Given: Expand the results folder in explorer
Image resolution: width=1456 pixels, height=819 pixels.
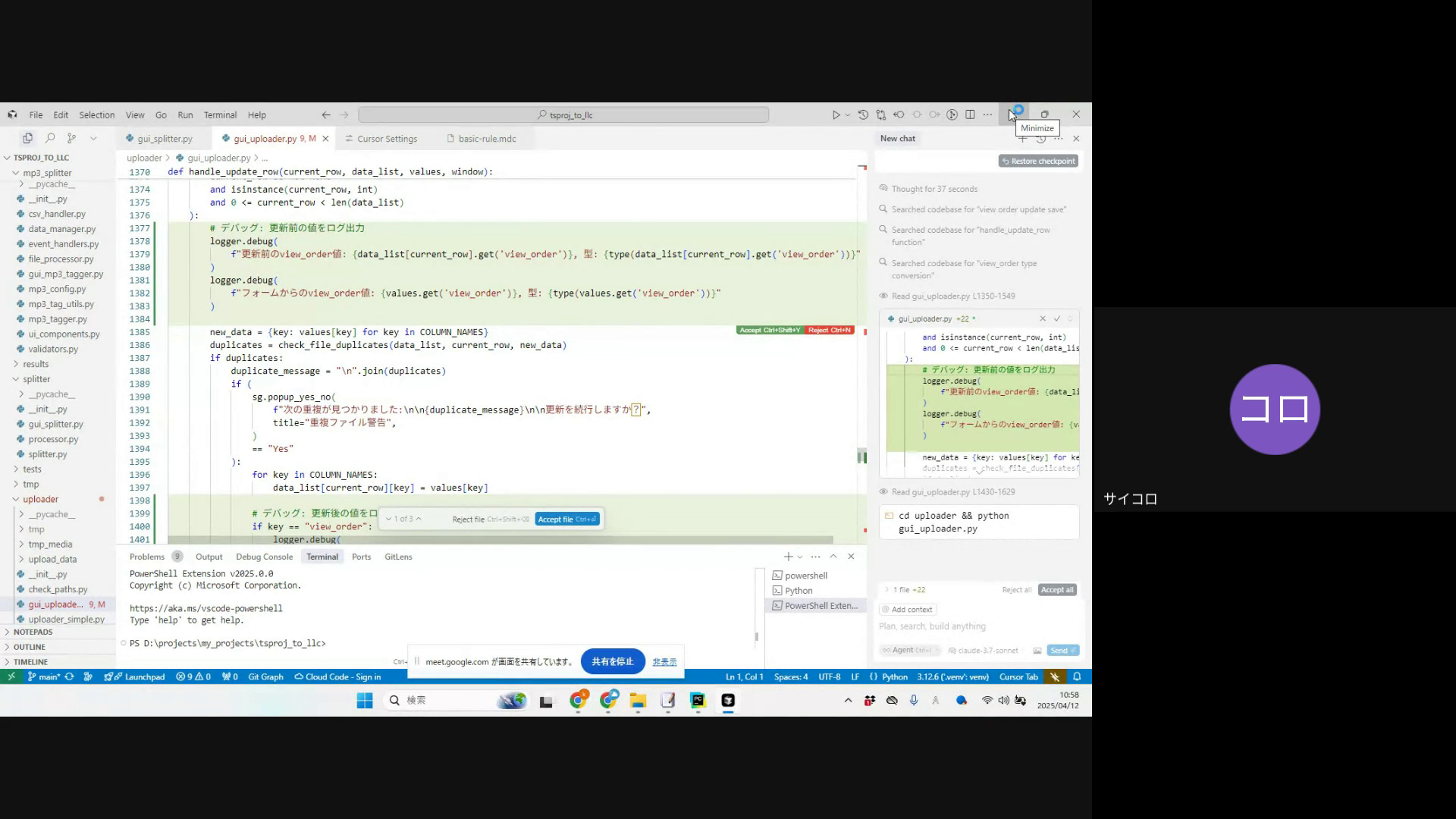Looking at the screenshot, I should (36, 364).
